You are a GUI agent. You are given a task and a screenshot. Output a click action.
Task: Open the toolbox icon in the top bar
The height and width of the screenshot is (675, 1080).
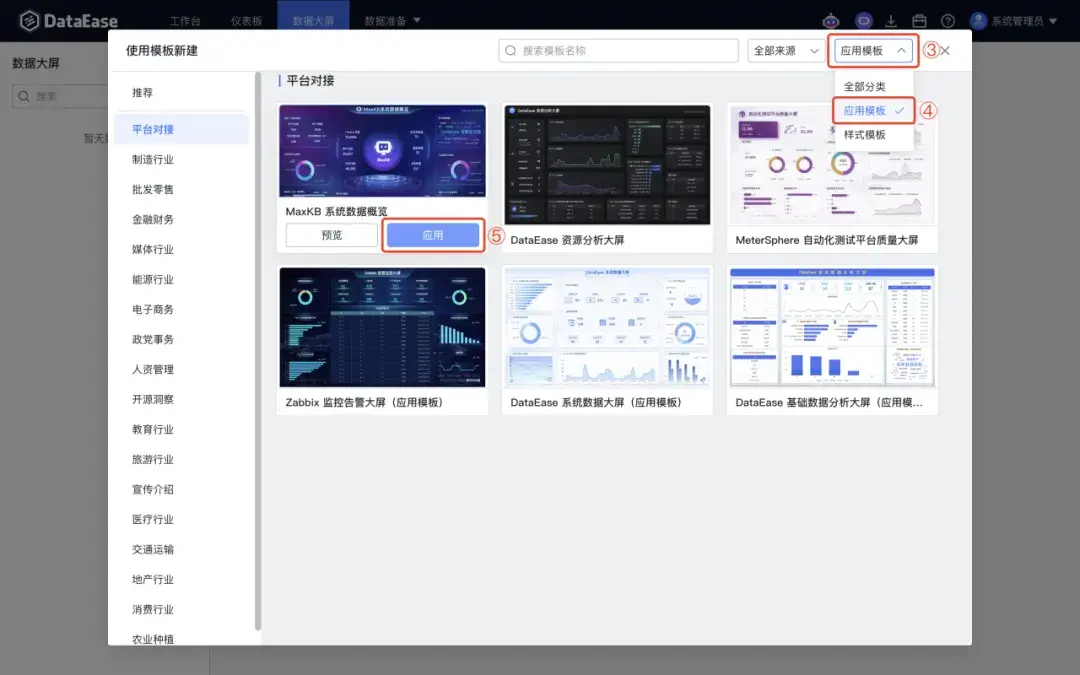(x=920, y=20)
